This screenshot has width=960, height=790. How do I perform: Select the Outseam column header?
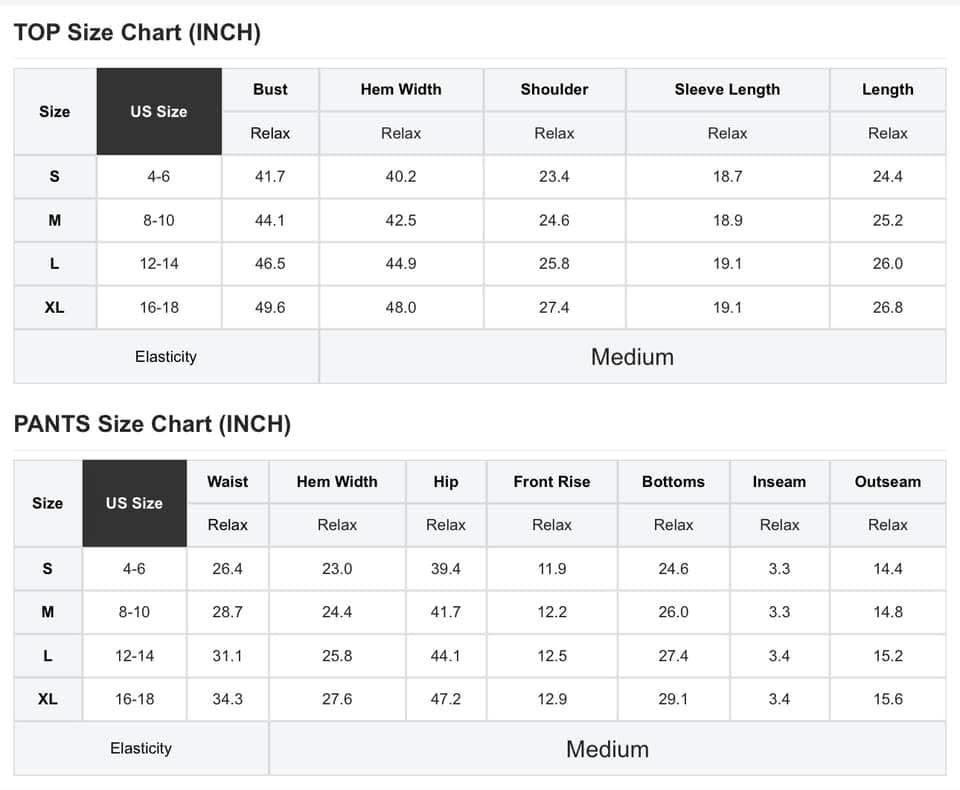[888, 482]
